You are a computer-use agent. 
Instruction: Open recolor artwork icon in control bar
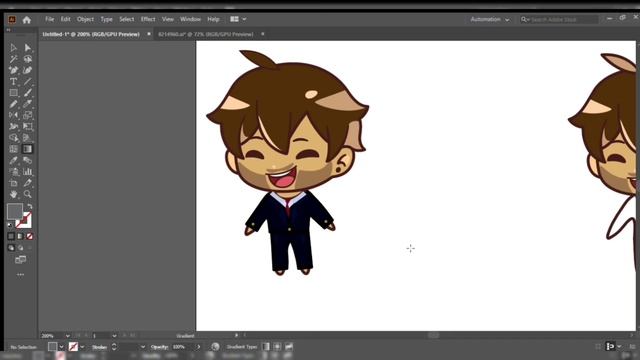click(215, 347)
